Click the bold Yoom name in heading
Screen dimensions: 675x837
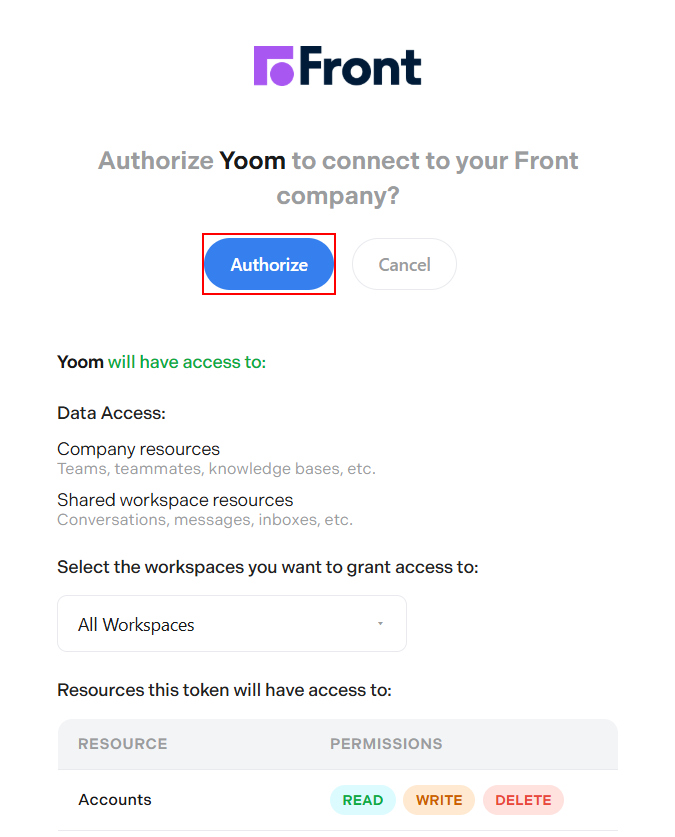(252, 160)
